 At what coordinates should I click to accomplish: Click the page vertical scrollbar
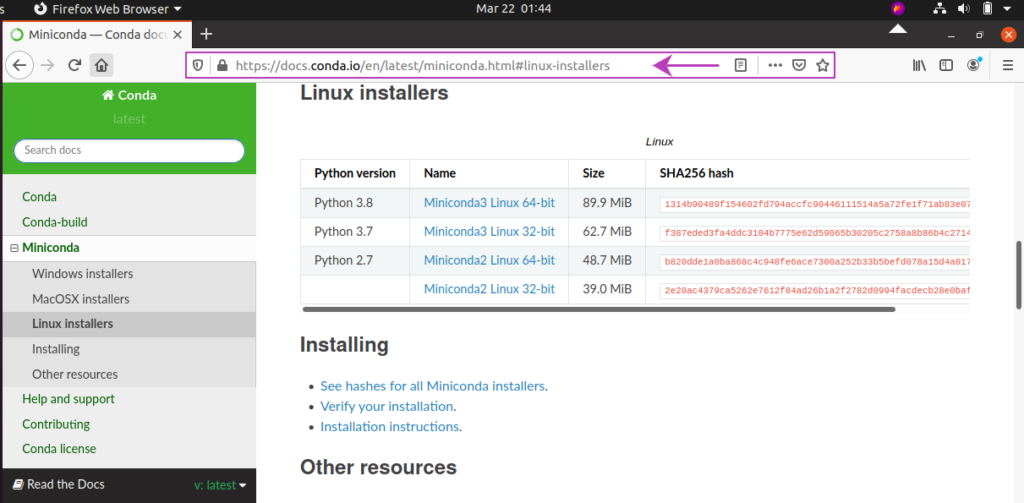click(1018, 275)
